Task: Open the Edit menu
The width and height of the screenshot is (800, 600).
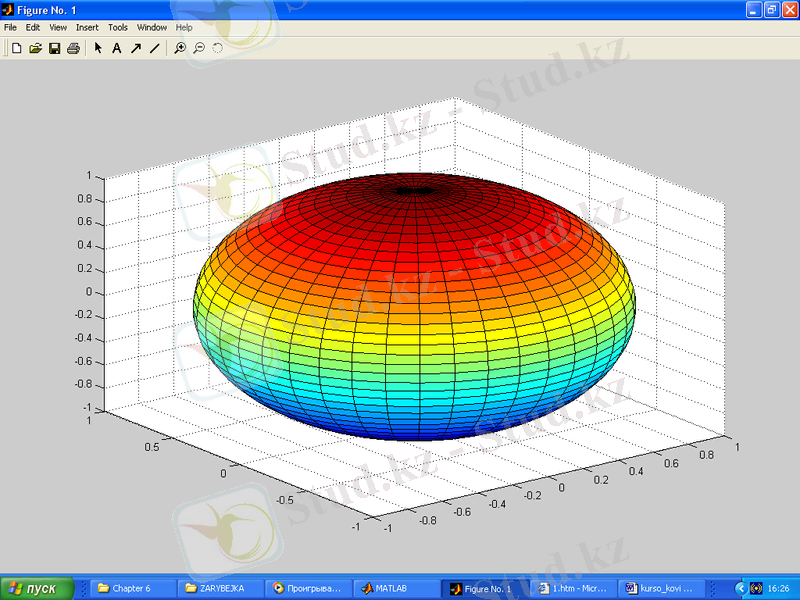Action: (33, 28)
